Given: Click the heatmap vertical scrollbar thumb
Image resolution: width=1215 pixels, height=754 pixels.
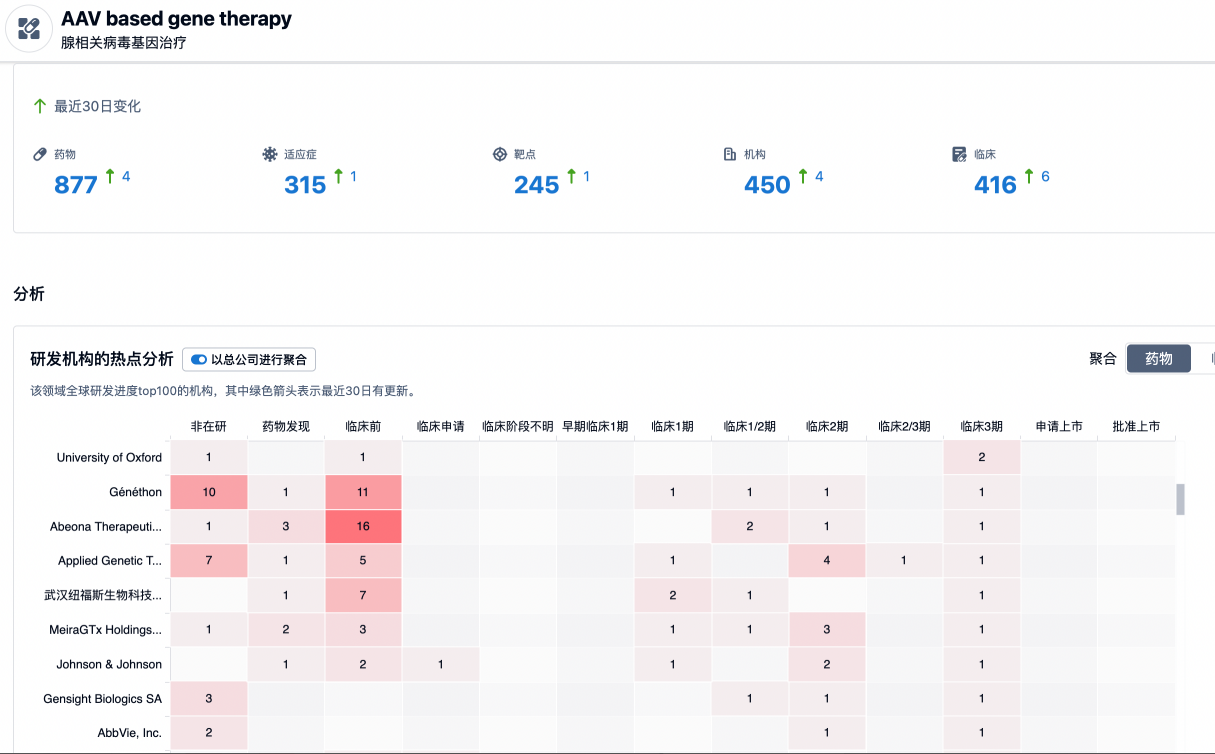Looking at the screenshot, I should (1180, 499).
